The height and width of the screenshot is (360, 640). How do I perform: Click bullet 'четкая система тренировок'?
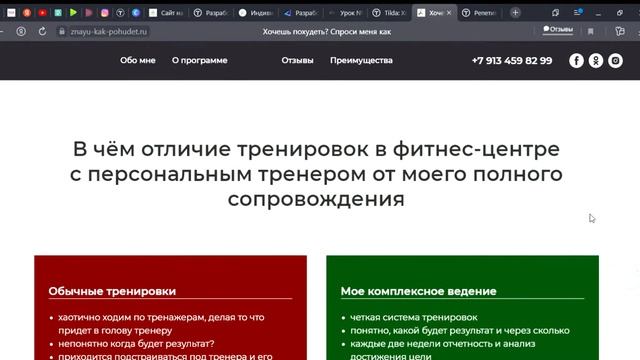(414, 317)
